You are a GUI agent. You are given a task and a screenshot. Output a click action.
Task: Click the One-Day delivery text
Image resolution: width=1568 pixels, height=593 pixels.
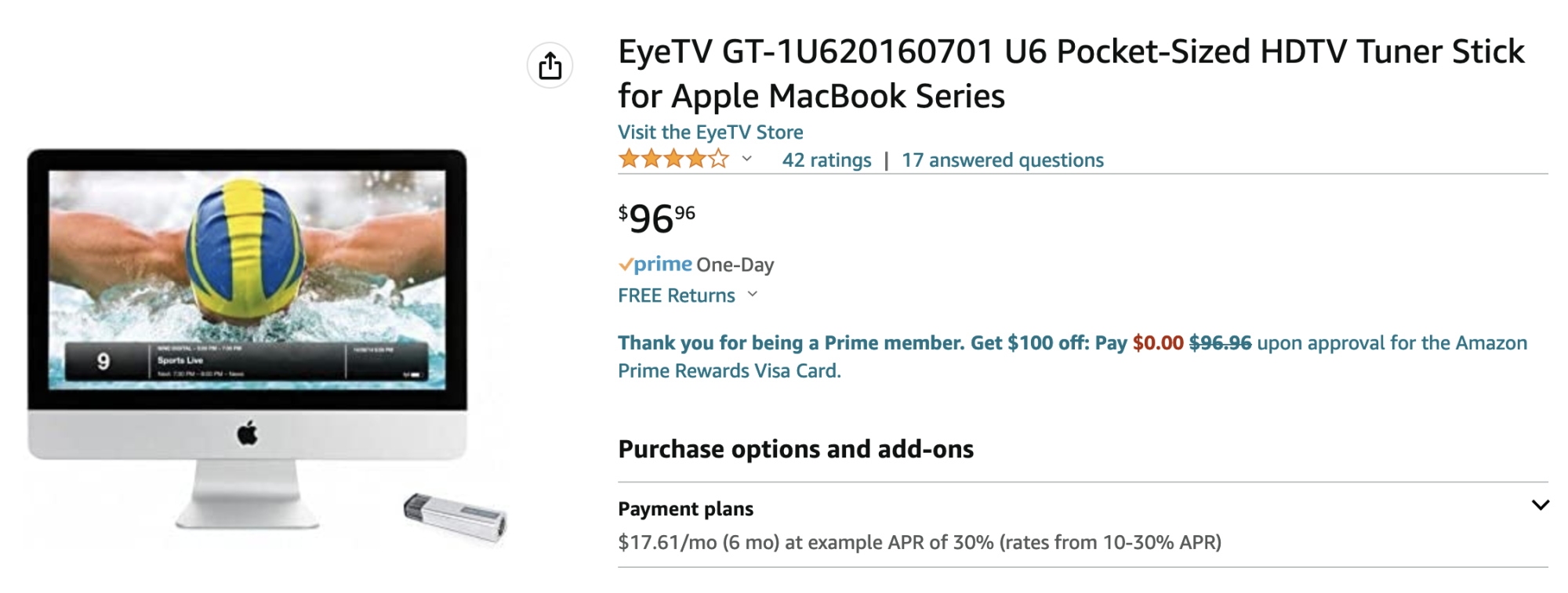(735, 265)
